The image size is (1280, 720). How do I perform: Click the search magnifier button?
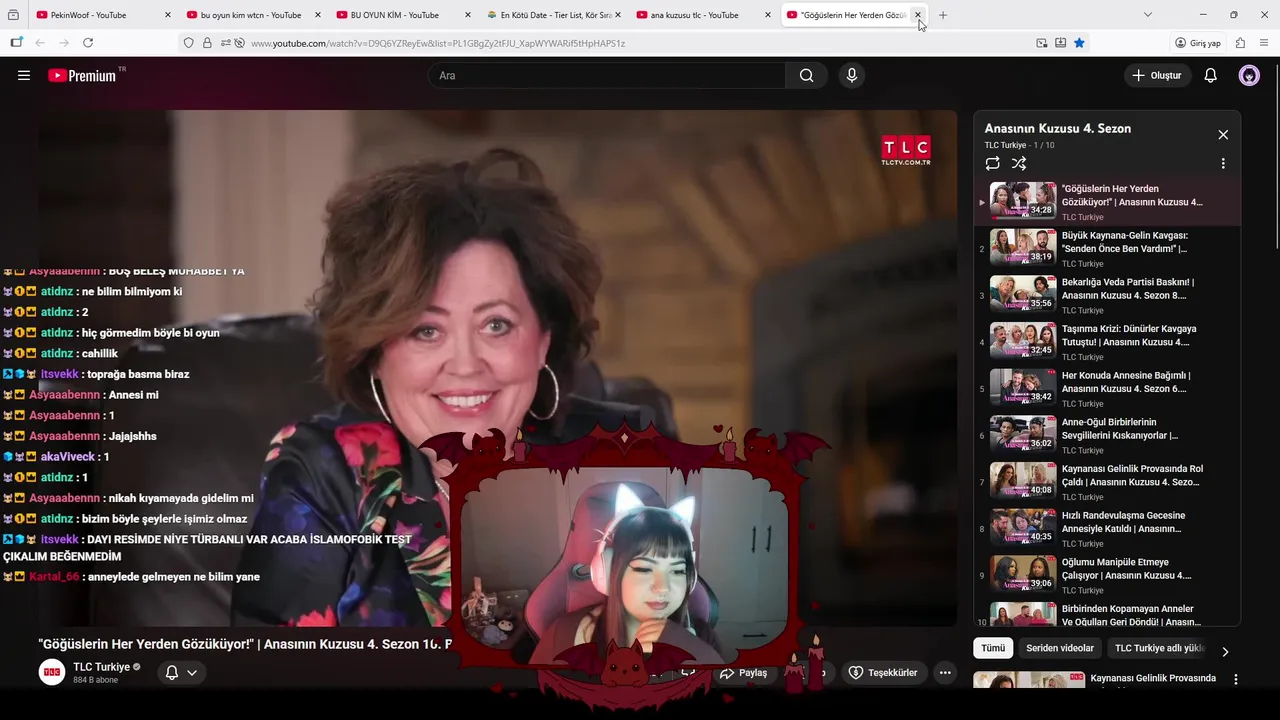(807, 75)
